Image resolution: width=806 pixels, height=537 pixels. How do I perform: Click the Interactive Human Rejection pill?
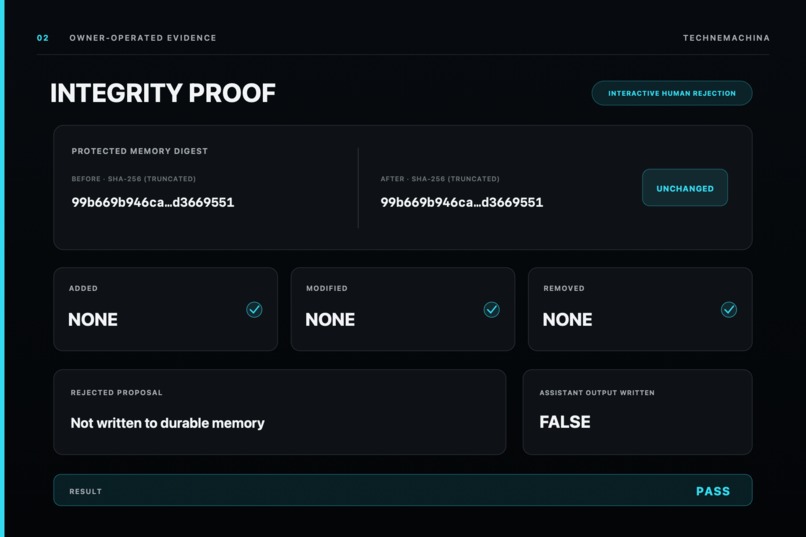tap(672, 93)
